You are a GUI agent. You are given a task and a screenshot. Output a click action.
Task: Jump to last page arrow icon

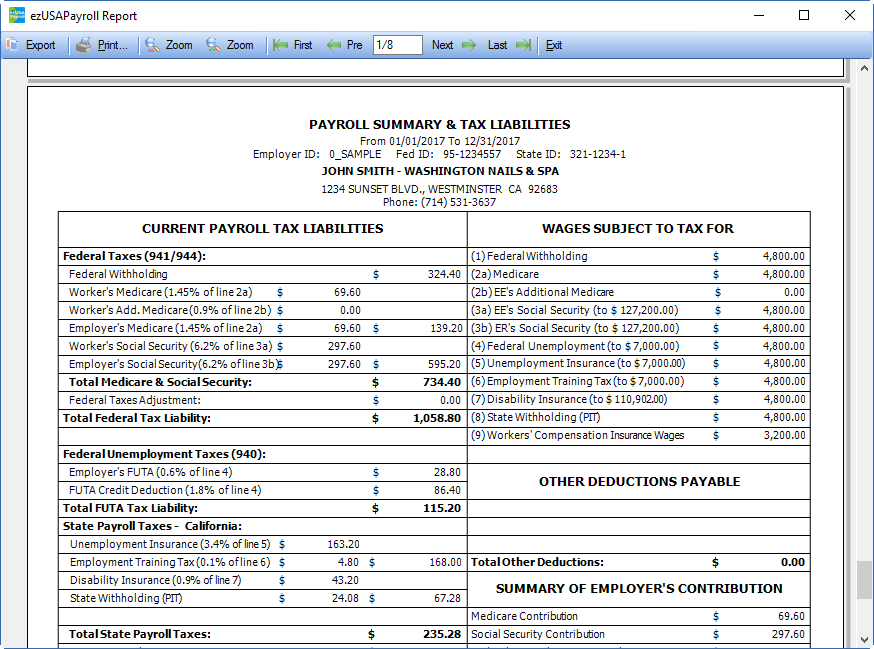pyautogui.click(x=523, y=45)
